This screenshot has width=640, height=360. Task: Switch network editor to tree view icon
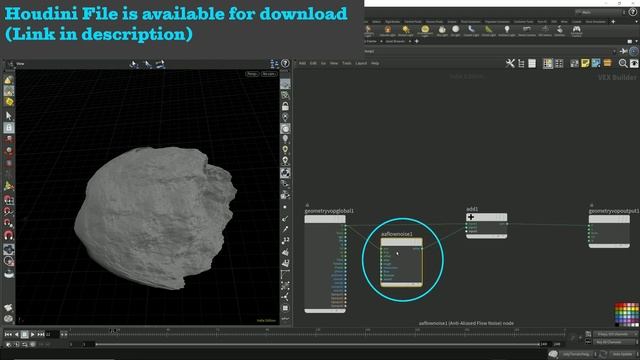tap(521, 63)
